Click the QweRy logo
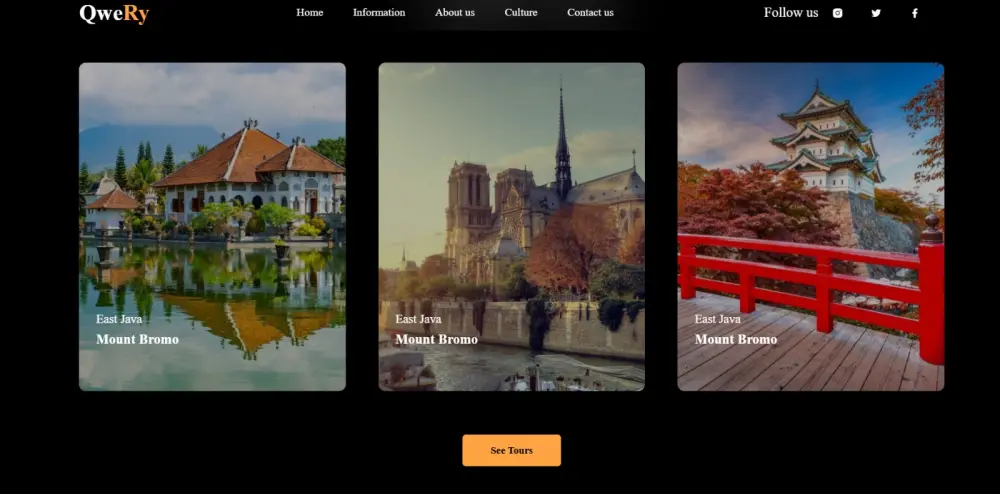This screenshot has height=494, width=1000. (x=114, y=13)
